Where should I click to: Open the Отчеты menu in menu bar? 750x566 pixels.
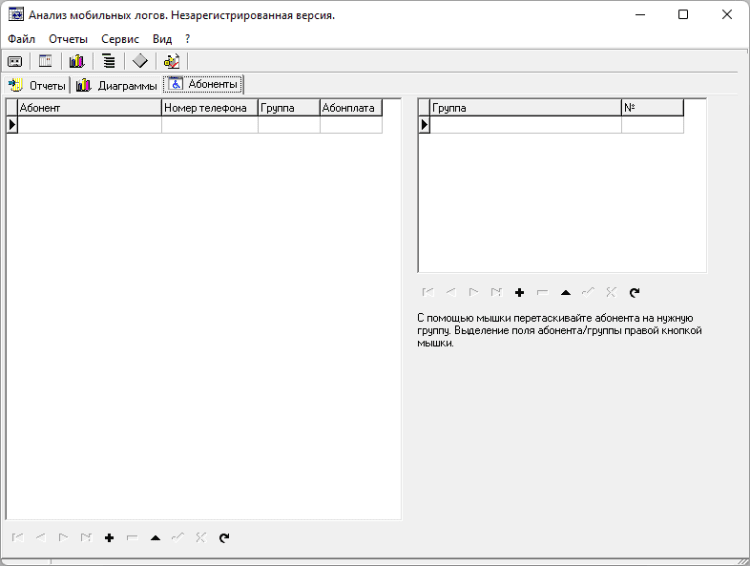[x=68, y=39]
